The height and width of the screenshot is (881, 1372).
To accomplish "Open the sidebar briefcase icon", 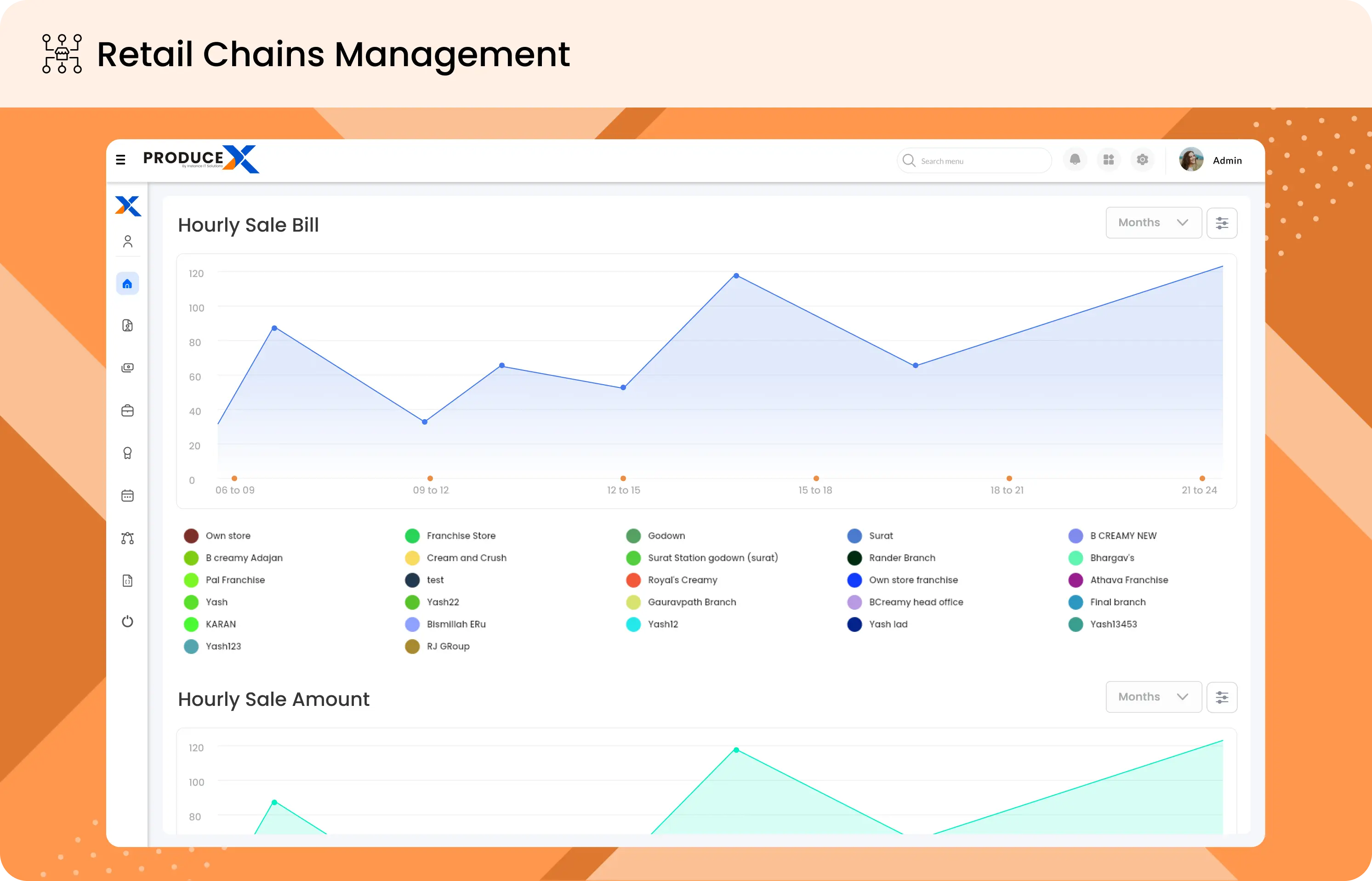I will coord(128,411).
